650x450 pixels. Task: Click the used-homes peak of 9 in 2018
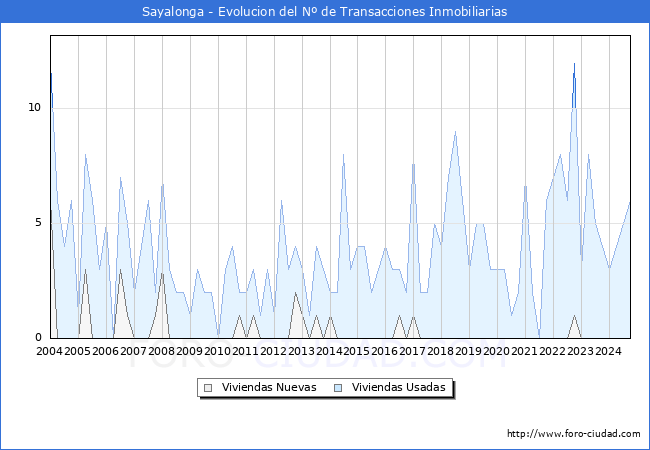[456, 132]
